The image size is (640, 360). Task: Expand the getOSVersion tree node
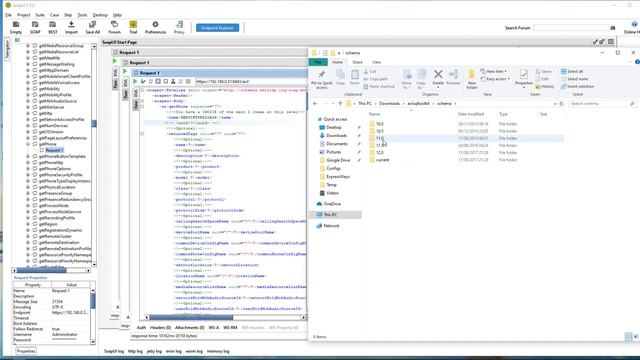pyautogui.click(x=28, y=132)
